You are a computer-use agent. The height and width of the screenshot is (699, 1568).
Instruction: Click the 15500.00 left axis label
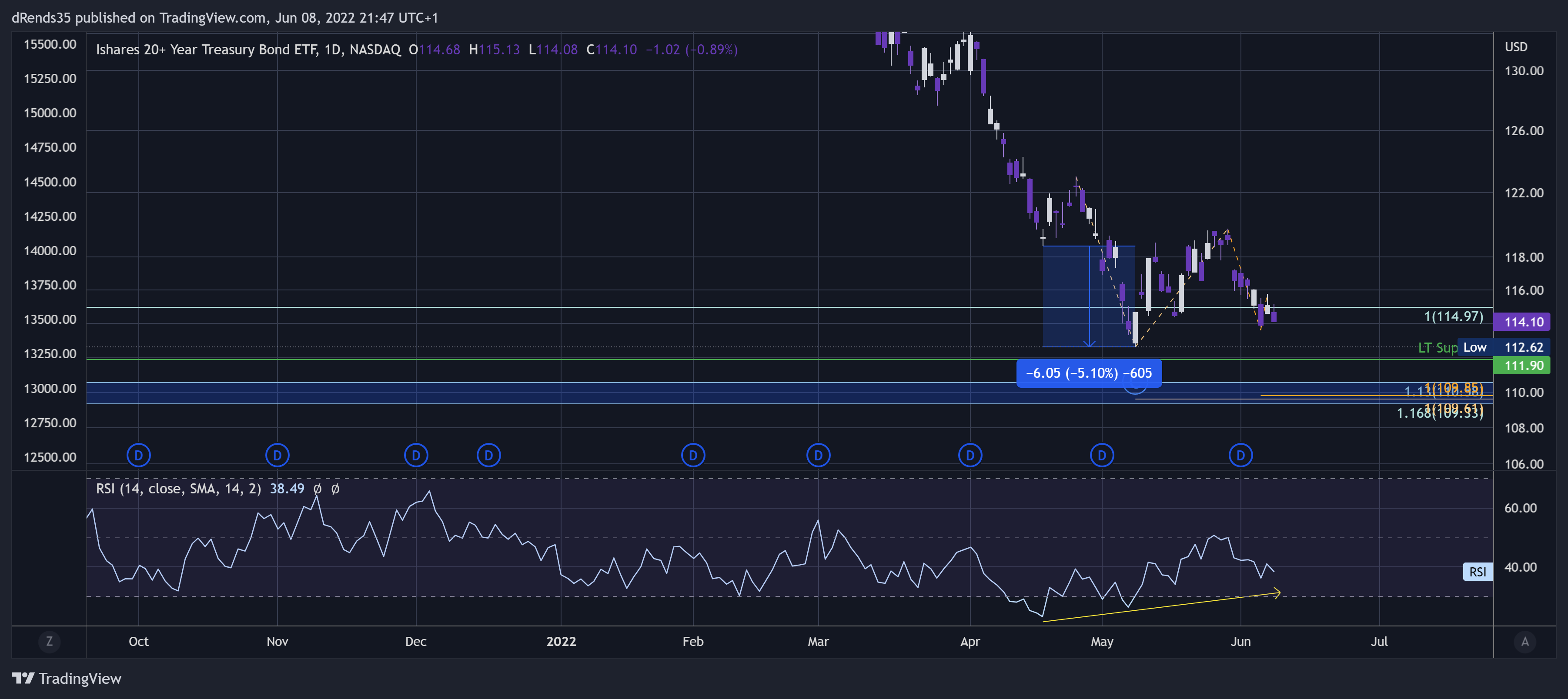[50, 44]
